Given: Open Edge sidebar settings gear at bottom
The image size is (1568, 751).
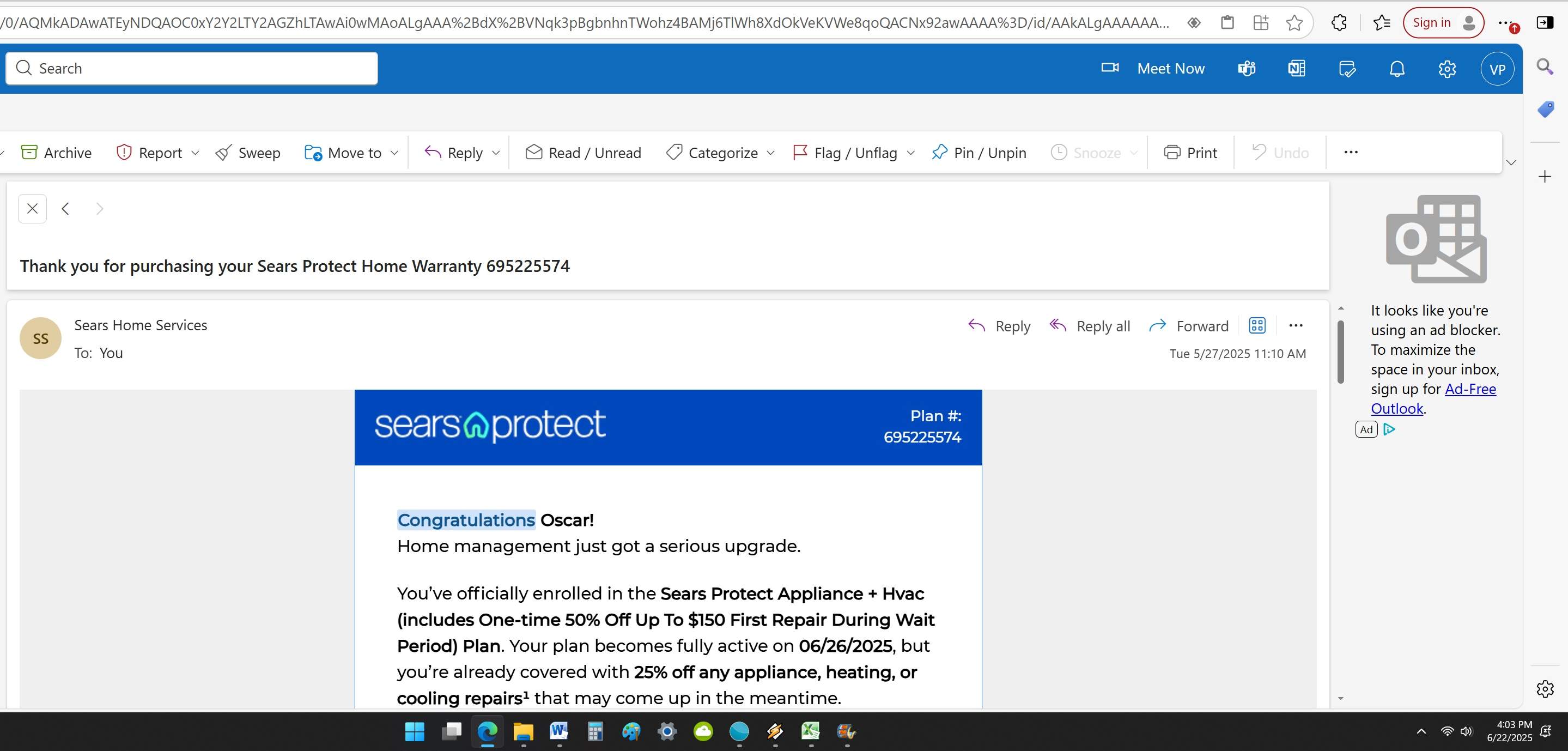Looking at the screenshot, I should coord(1545,689).
